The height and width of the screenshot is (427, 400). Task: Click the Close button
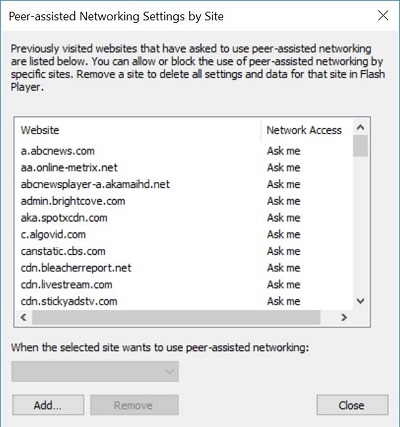click(x=352, y=405)
